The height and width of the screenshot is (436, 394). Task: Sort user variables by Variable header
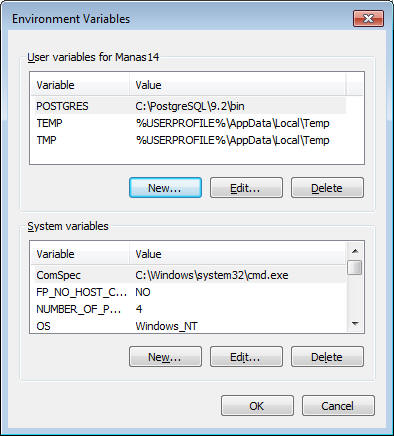(x=80, y=85)
